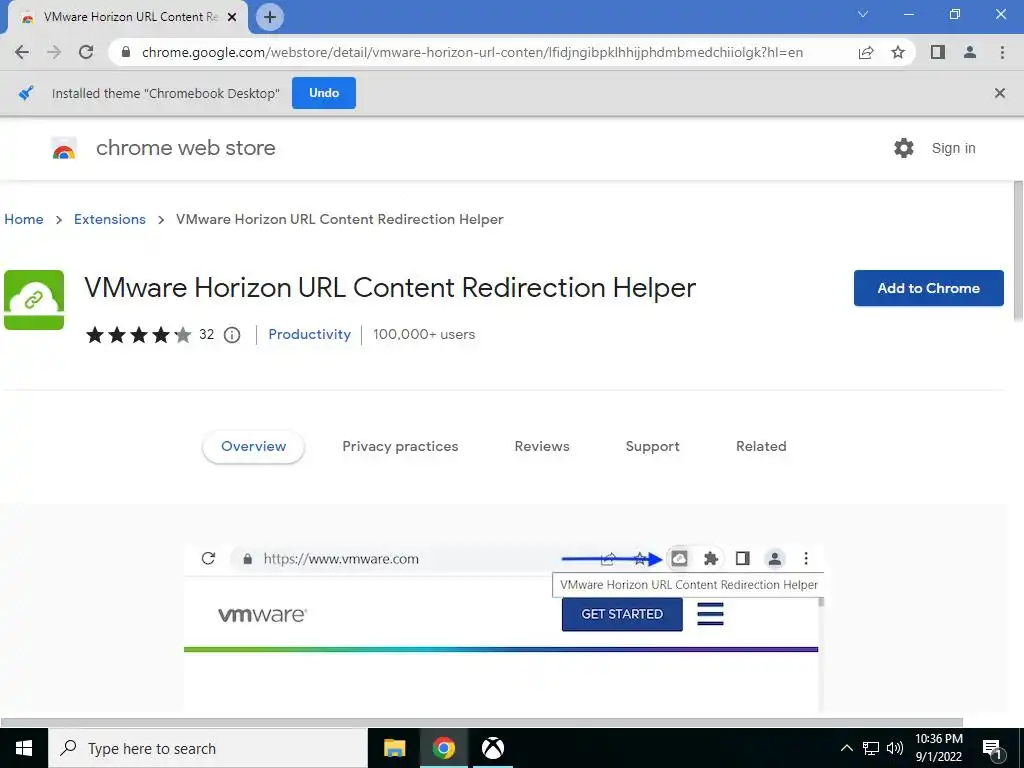This screenshot has height=768, width=1024.
Task: Open the rating info icon
Action: [x=232, y=335]
